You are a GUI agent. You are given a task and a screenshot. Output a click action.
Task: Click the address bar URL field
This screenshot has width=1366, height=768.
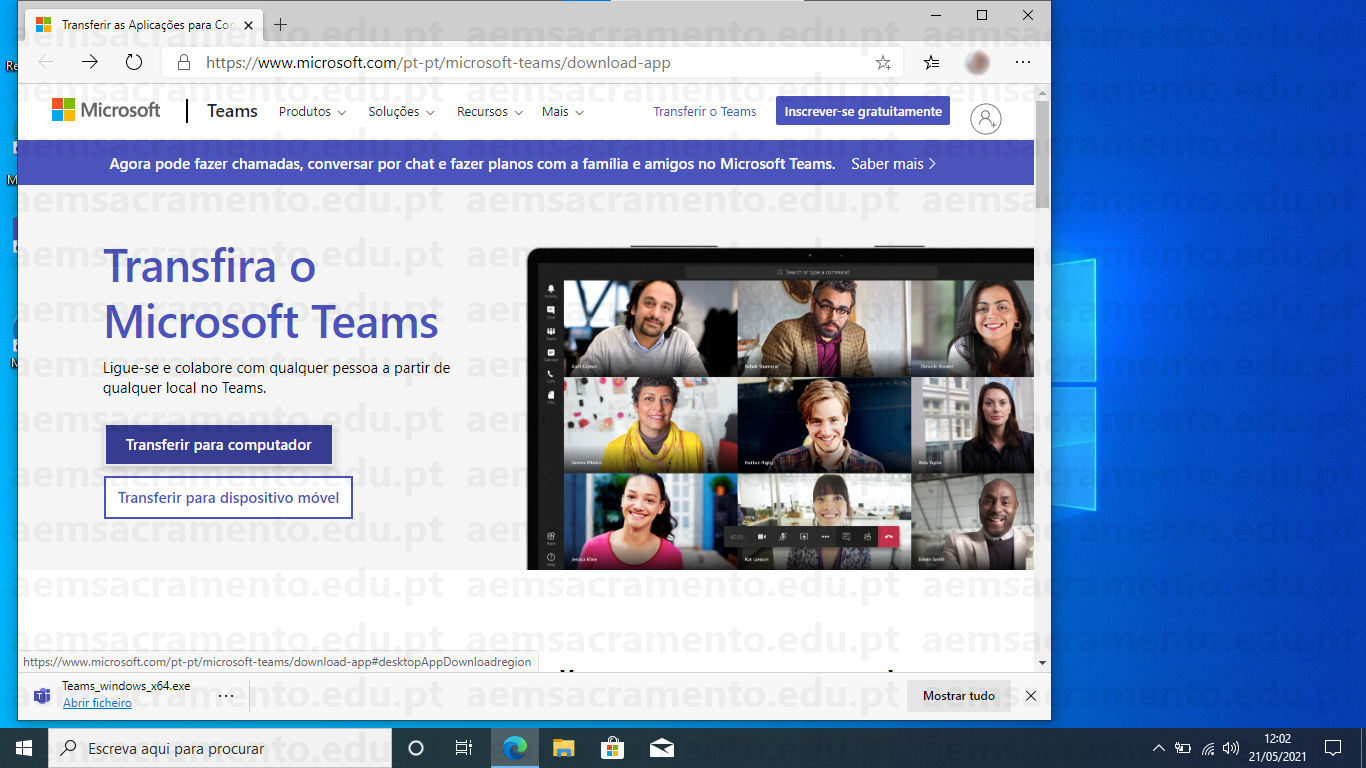[x=520, y=62]
